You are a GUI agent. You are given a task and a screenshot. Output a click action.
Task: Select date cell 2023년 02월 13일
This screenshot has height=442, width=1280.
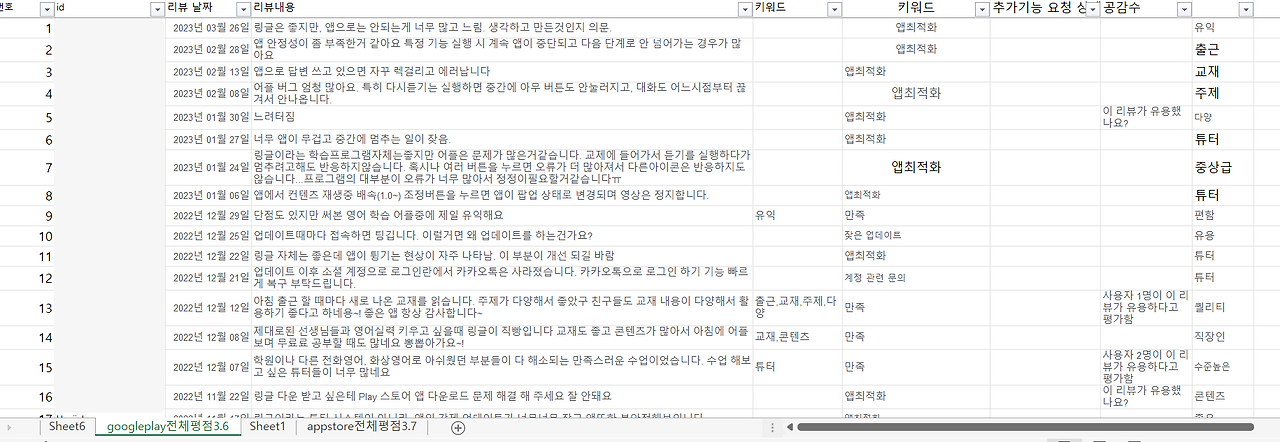209,72
